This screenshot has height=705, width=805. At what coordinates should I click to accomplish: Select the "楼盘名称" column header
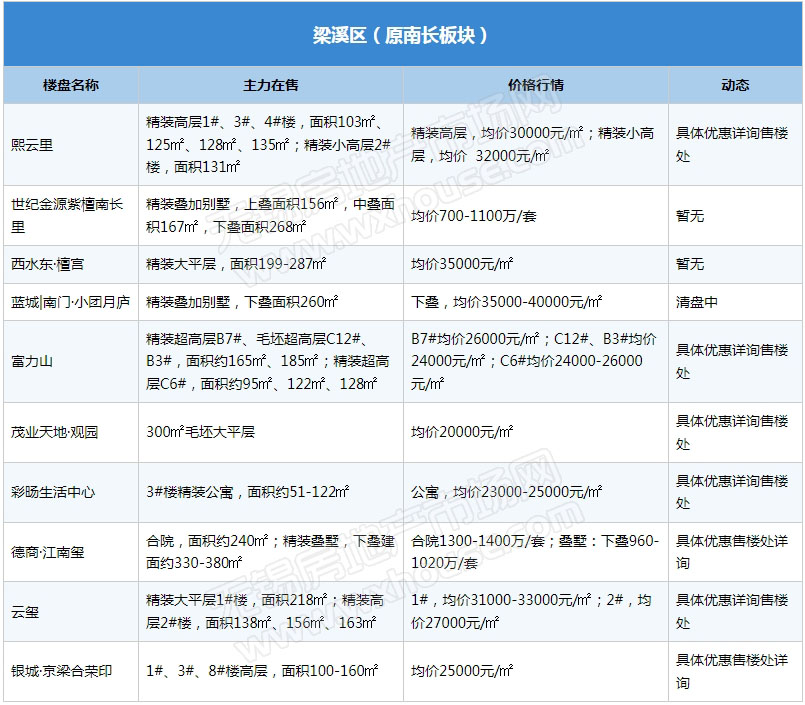[71, 85]
